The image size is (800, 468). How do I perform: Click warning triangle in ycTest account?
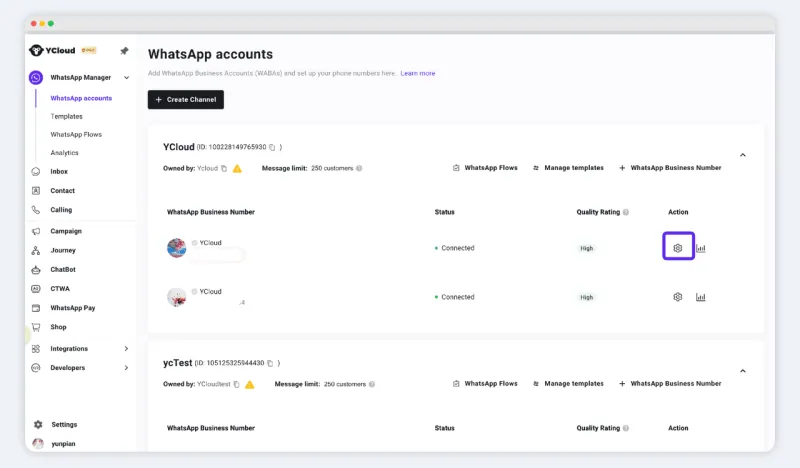[249, 384]
